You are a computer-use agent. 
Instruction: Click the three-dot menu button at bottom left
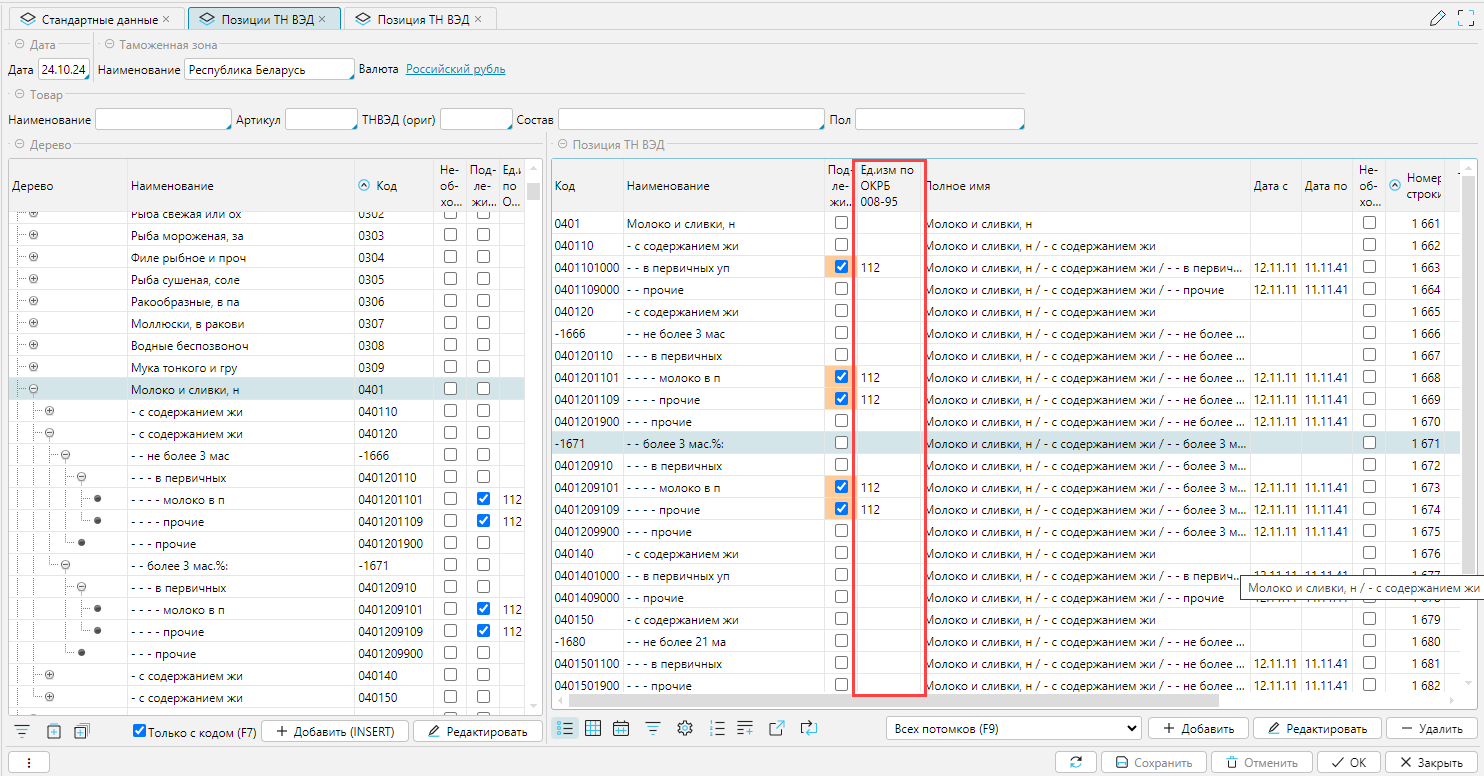coord(29,762)
